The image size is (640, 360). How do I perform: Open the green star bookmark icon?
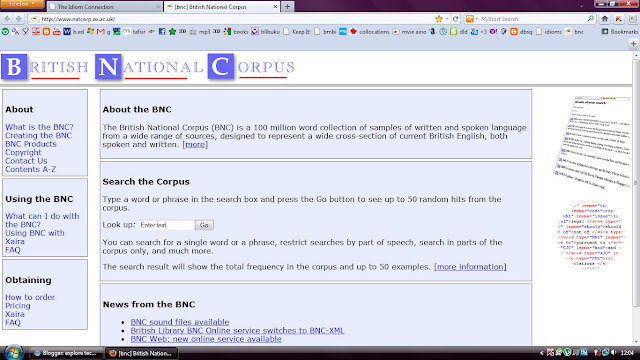(172, 31)
